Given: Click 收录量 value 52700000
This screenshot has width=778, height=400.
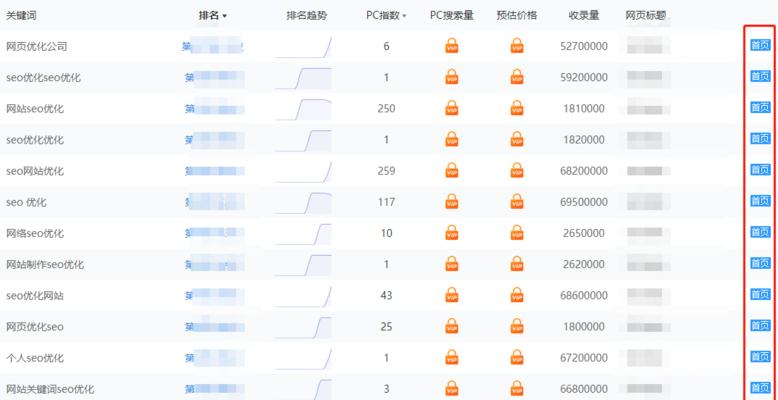Looking at the screenshot, I should (584, 46).
